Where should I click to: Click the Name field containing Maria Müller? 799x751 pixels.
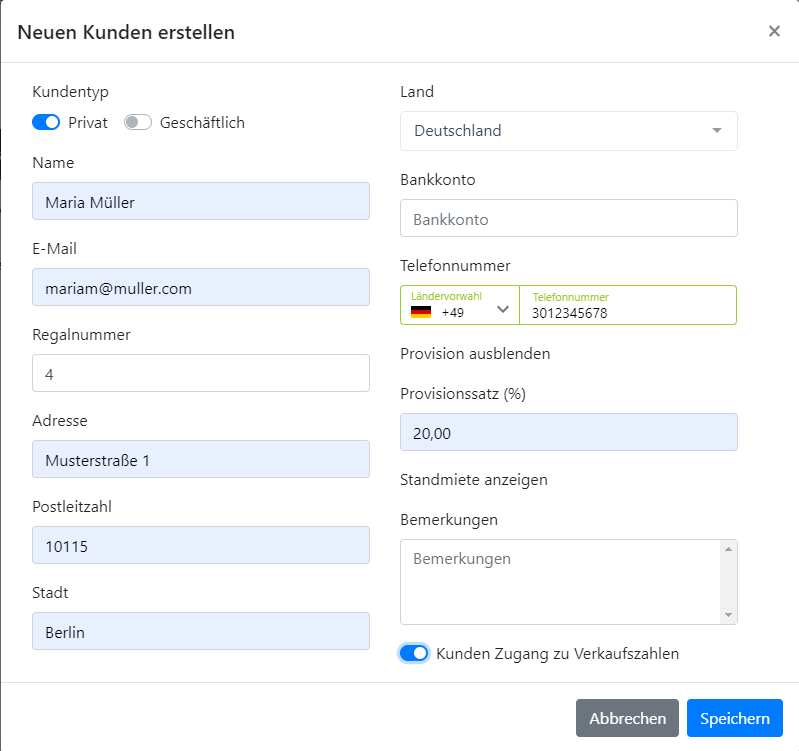[x=201, y=201]
